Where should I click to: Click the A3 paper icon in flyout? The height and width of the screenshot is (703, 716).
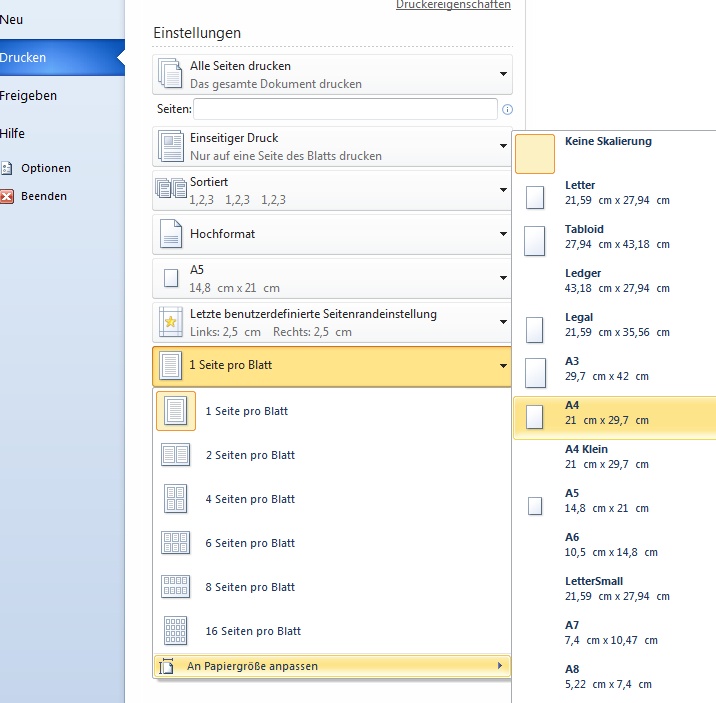535,373
